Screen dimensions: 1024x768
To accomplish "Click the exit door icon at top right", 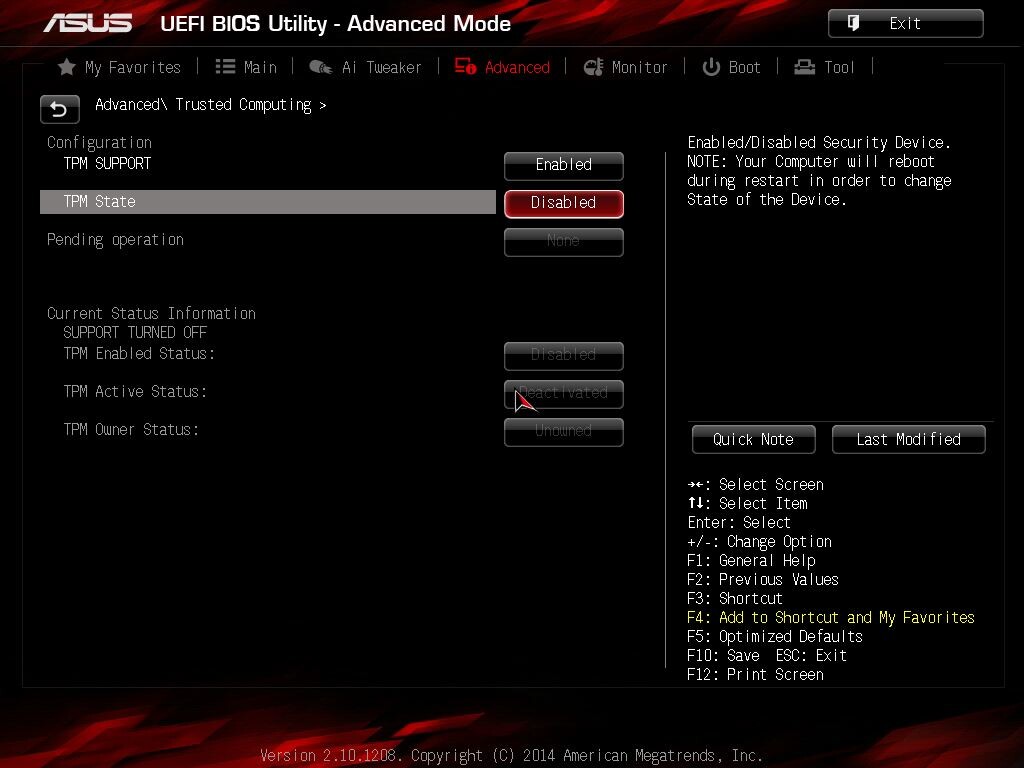I will point(853,23).
